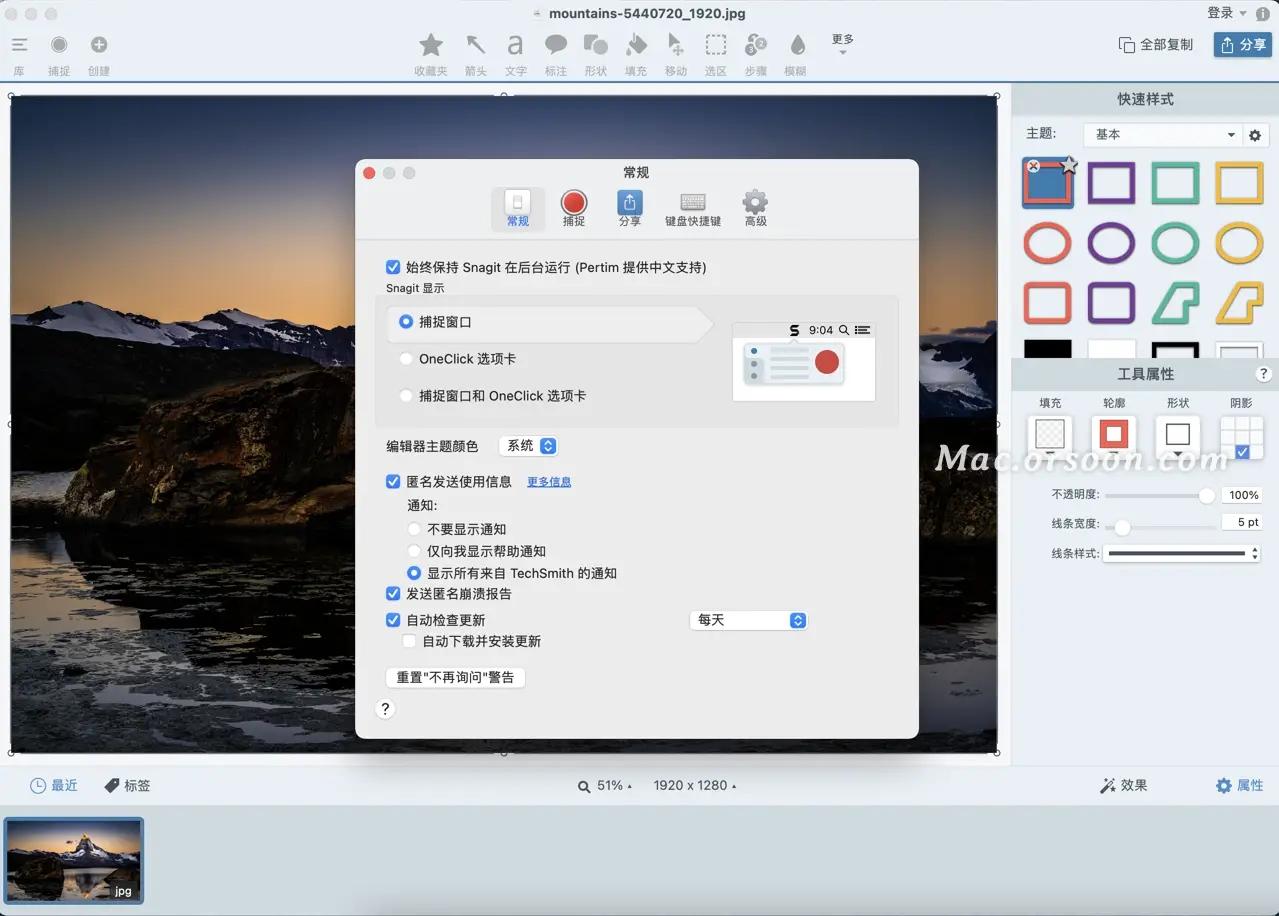Switch to the 键盘快捷键 preferences tab
The width and height of the screenshot is (1279, 916).
(x=693, y=209)
